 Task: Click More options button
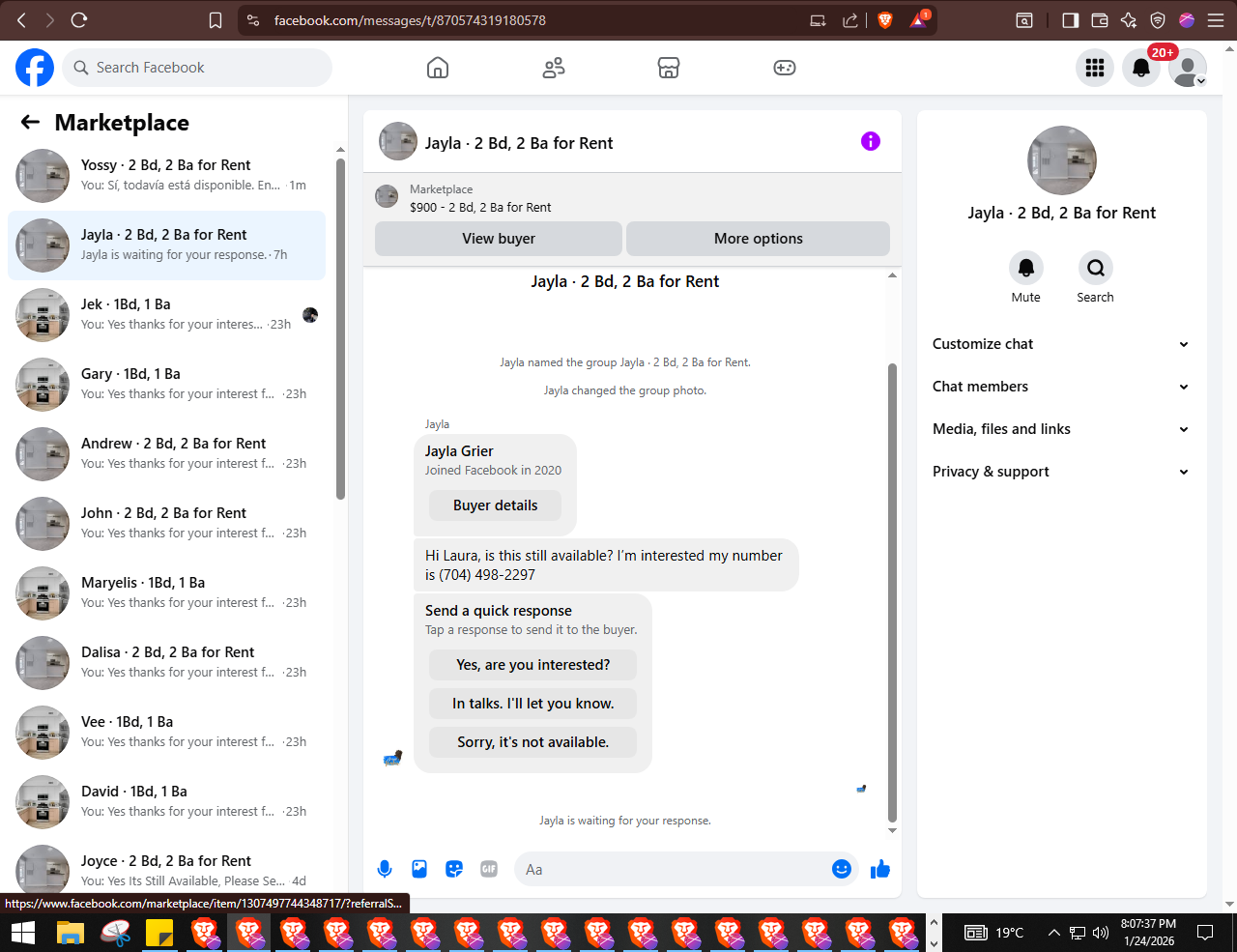tap(759, 239)
